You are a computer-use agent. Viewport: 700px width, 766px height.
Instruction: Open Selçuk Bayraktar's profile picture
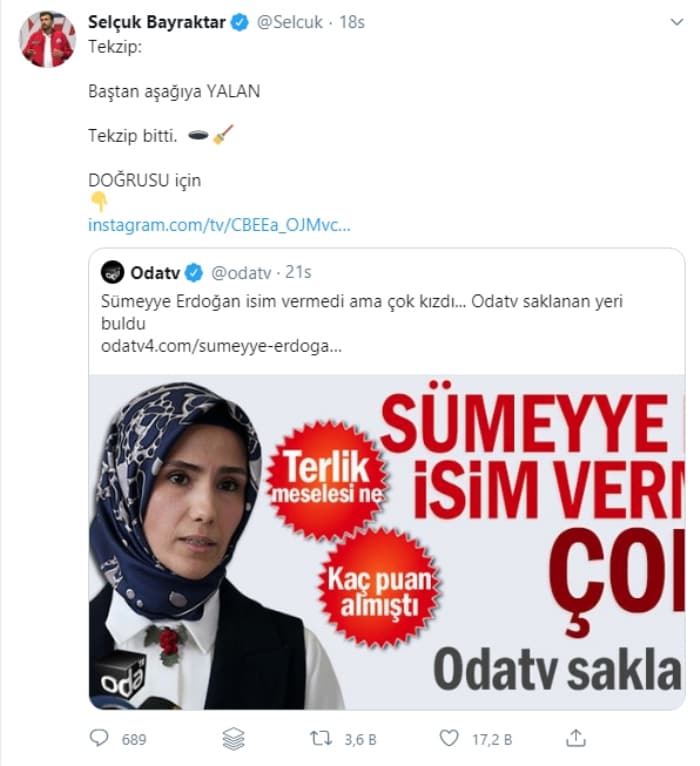coord(47,39)
